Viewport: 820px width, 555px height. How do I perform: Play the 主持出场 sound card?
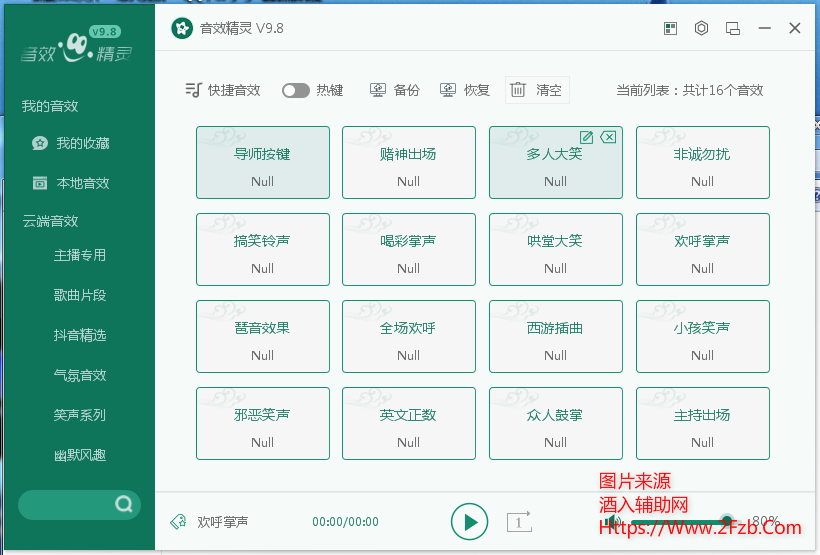pos(703,423)
